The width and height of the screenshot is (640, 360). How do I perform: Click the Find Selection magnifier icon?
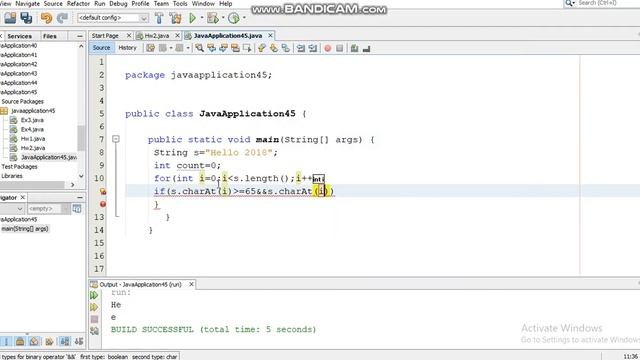point(199,48)
